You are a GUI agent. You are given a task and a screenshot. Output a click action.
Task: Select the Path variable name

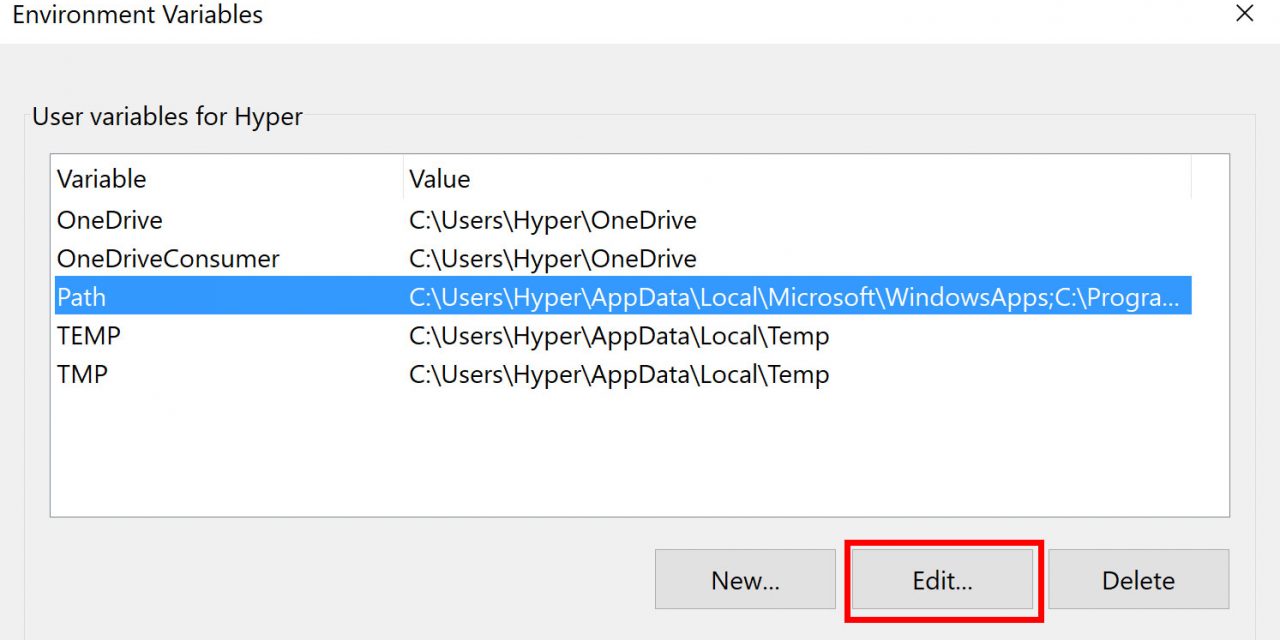[81, 297]
